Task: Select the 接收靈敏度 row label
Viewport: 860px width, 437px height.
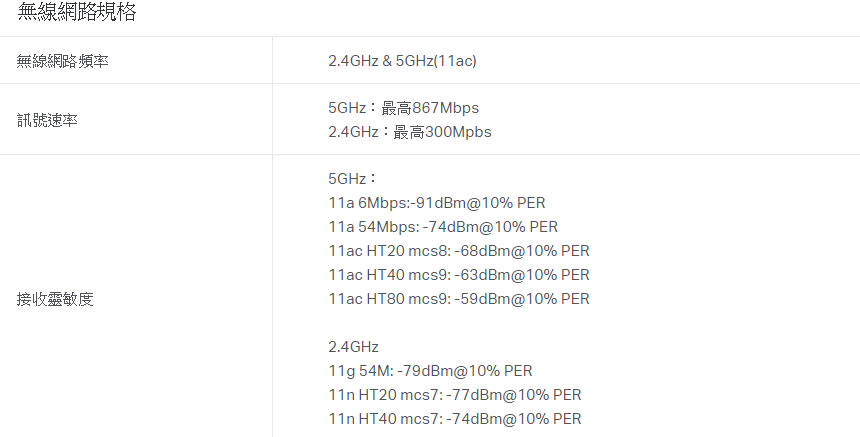Action: 55,299
